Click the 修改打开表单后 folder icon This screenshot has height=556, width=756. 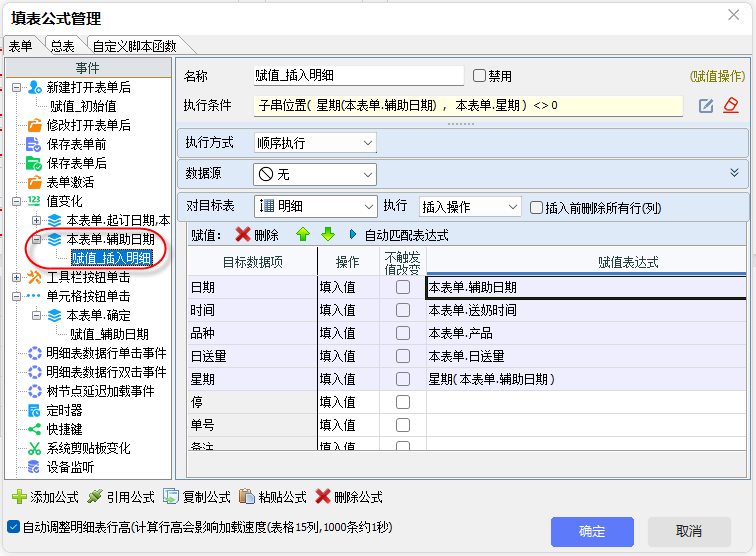click(34, 125)
